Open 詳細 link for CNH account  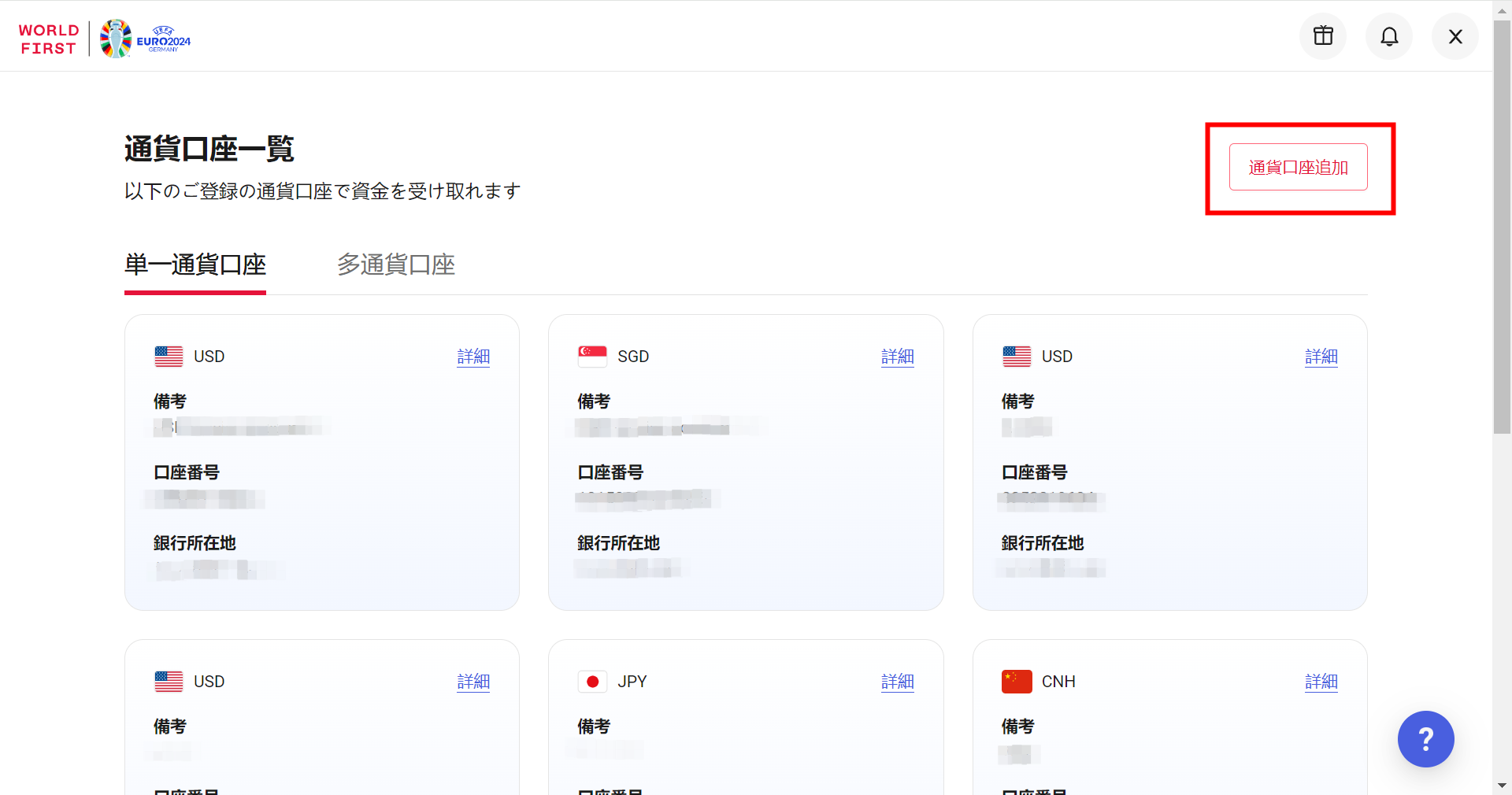click(1321, 682)
